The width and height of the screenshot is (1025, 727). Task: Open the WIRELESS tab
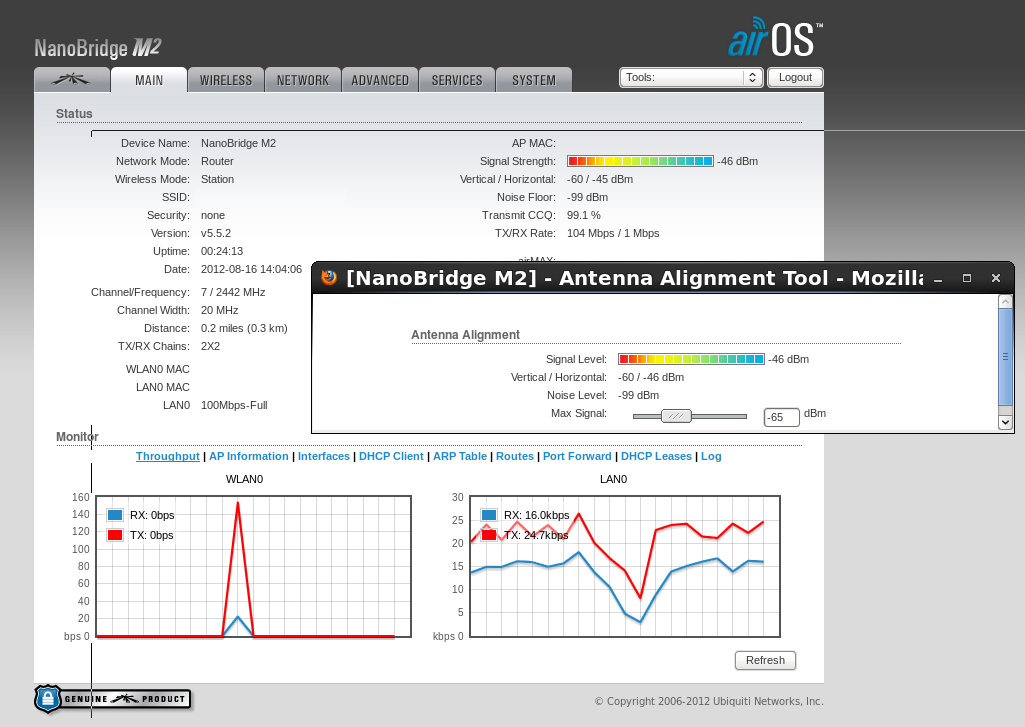tap(226, 80)
